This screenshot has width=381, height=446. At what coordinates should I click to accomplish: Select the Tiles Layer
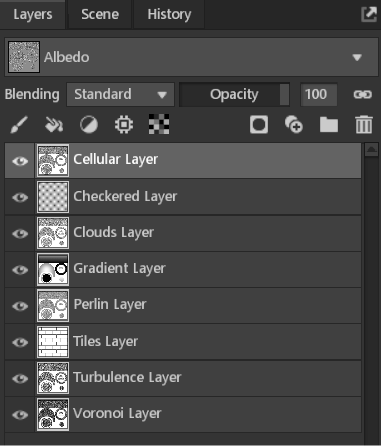click(x=183, y=342)
